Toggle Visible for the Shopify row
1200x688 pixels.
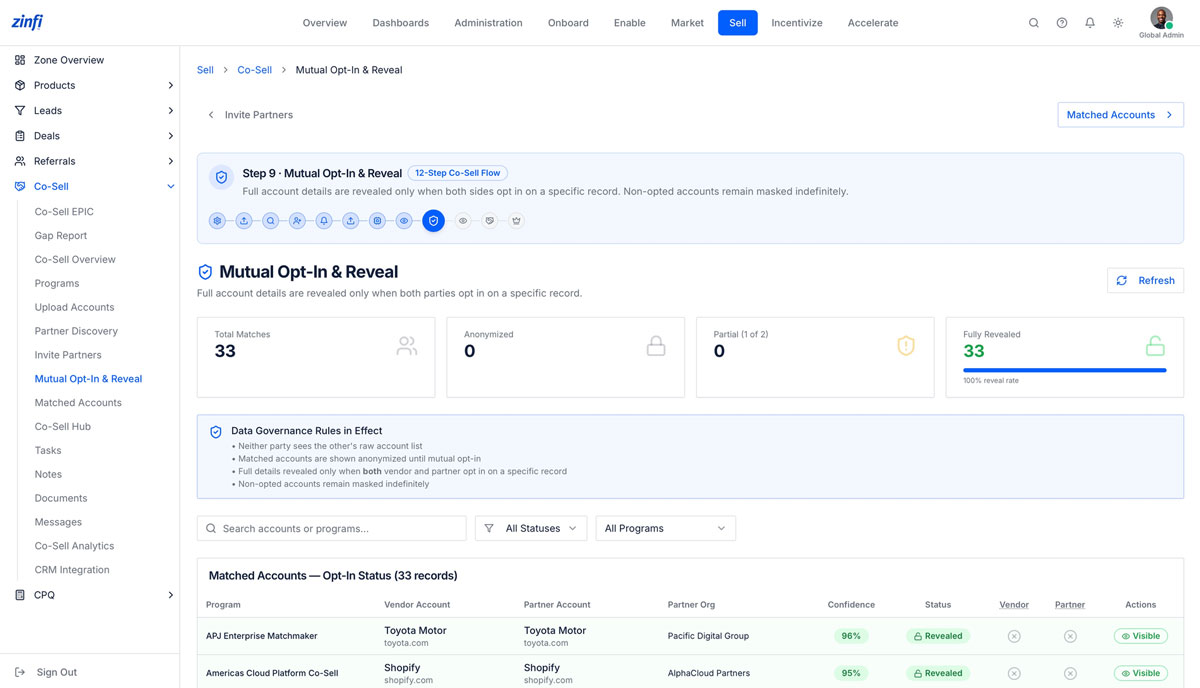pyautogui.click(x=1140, y=673)
